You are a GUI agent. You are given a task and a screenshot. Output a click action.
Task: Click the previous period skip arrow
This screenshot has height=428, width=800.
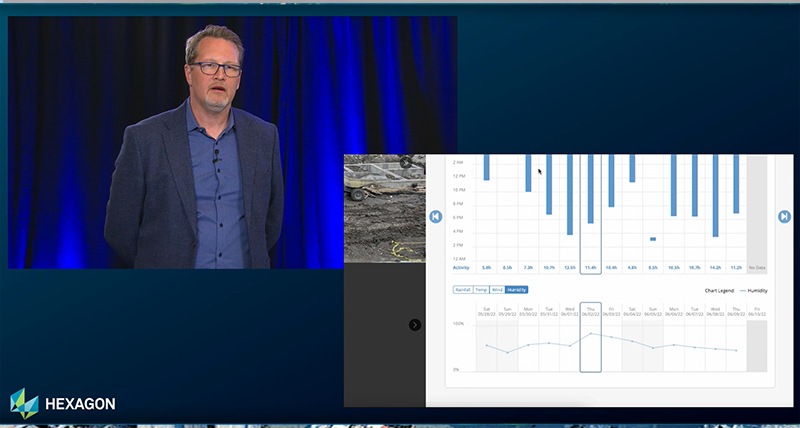click(x=436, y=217)
